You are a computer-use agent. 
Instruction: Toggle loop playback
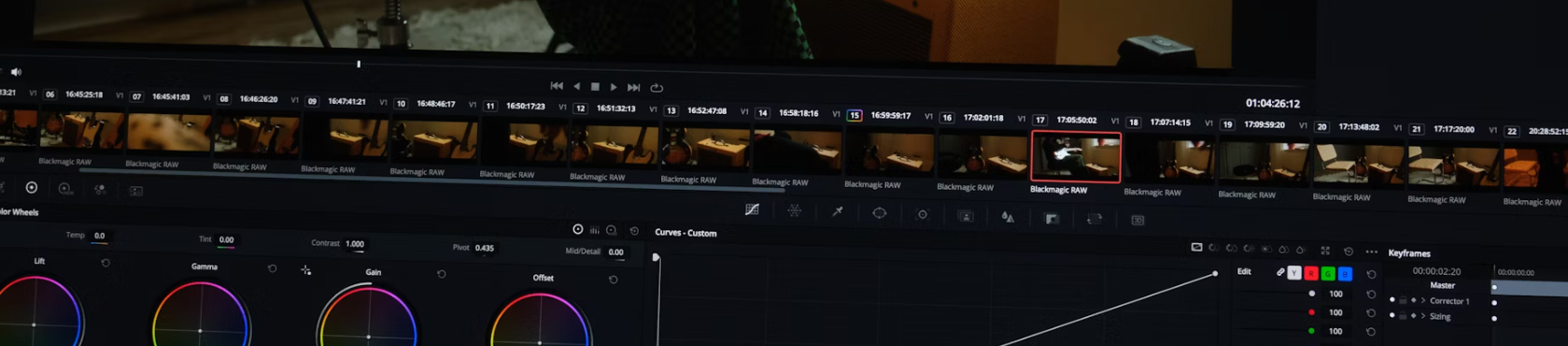[657, 88]
